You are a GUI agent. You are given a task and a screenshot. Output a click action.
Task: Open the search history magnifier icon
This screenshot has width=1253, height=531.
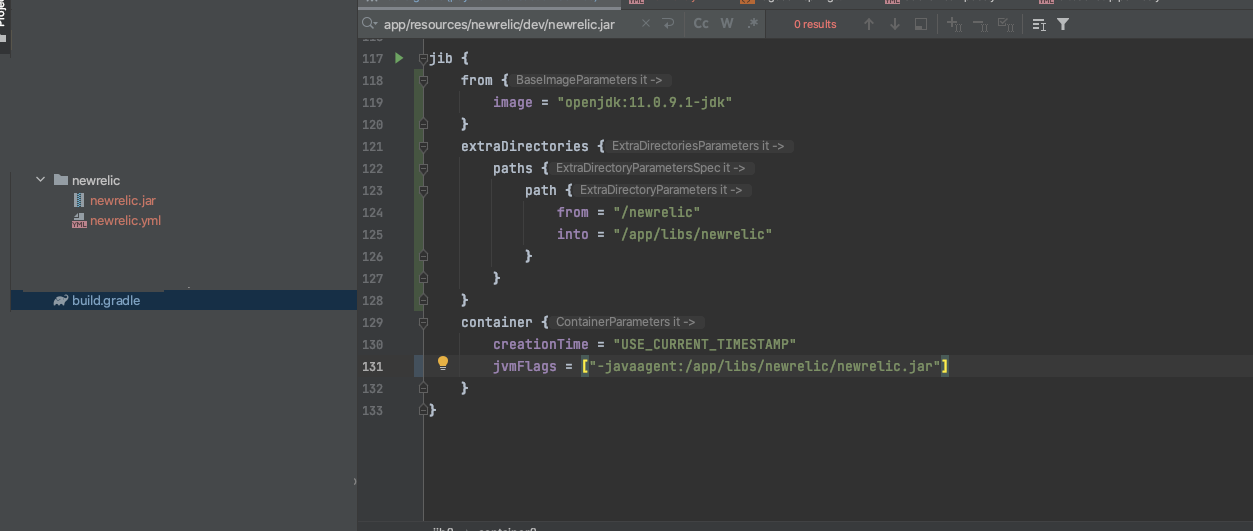pos(370,24)
